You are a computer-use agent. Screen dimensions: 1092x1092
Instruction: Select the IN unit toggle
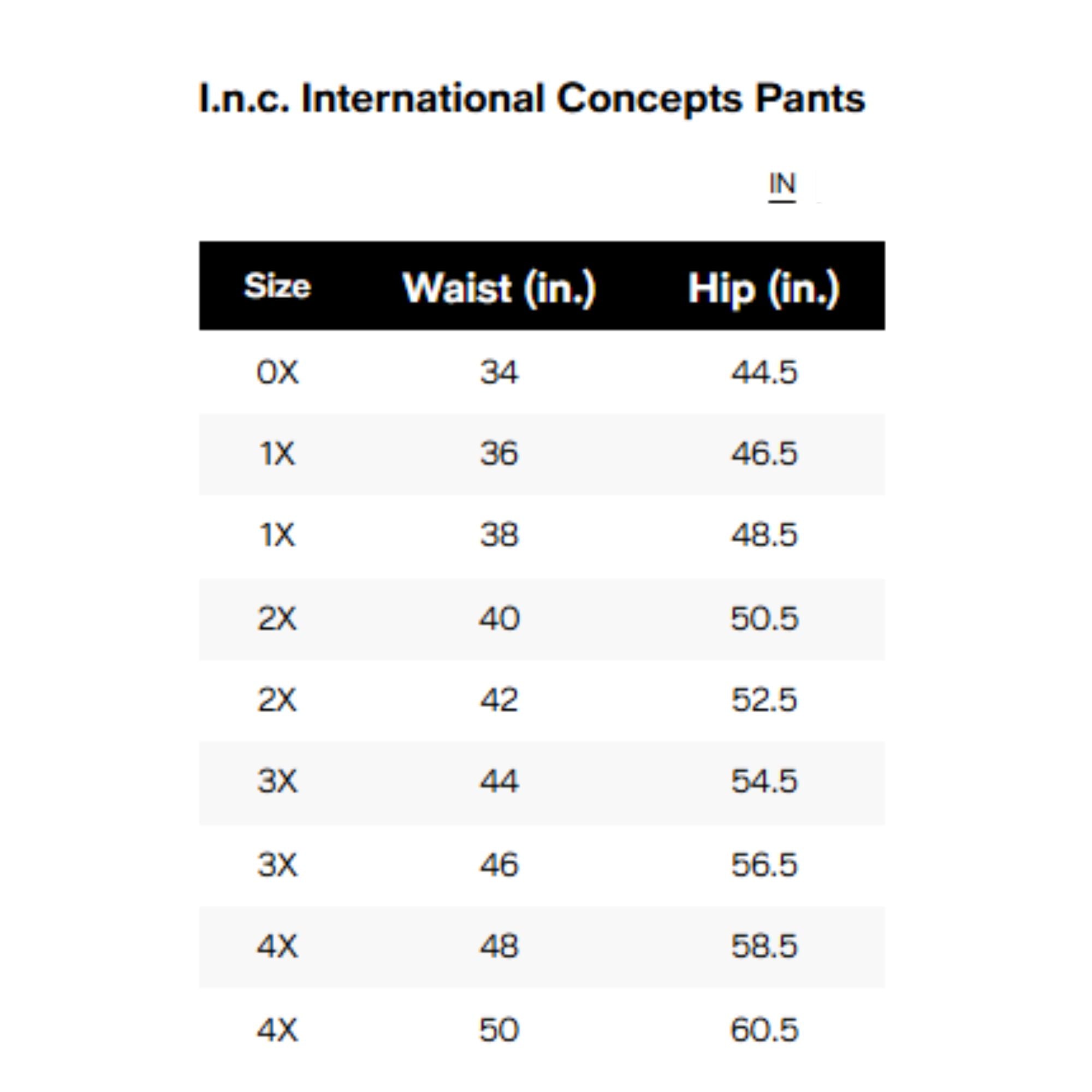[x=782, y=185]
